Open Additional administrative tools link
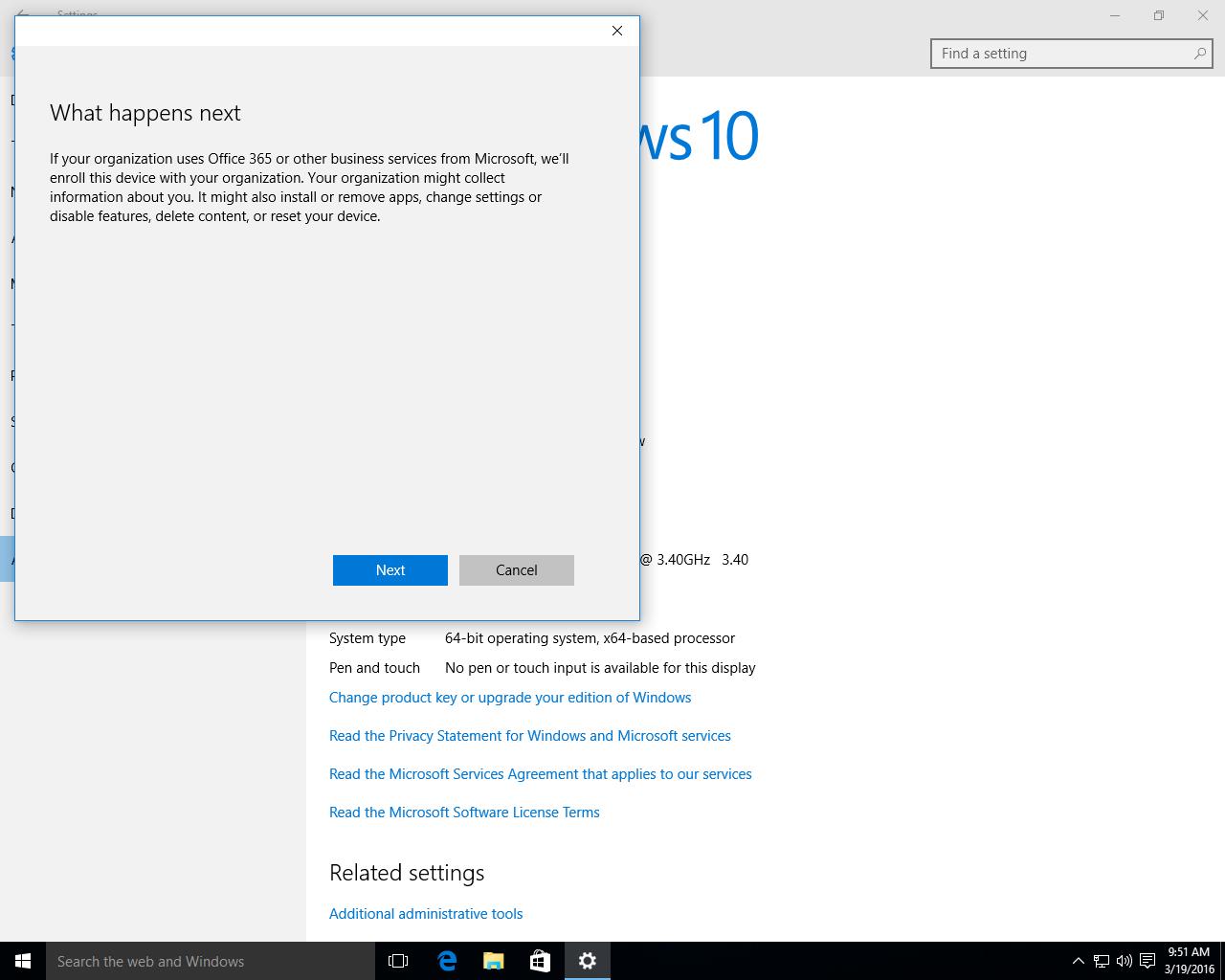The width and height of the screenshot is (1225, 980). [x=426, y=914]
